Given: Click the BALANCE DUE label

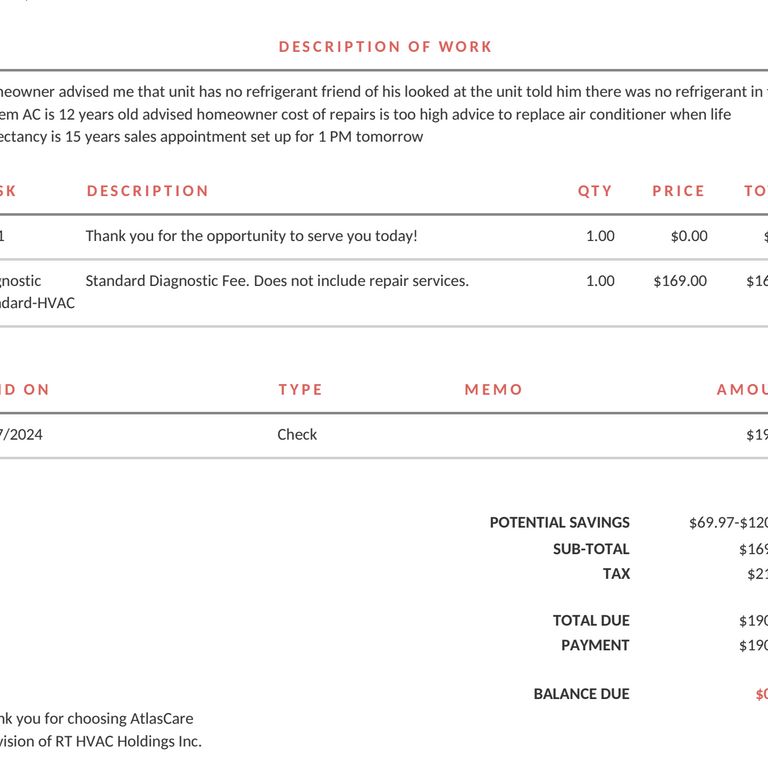Looking at the screenshot, I should click(x=581, y=694).
